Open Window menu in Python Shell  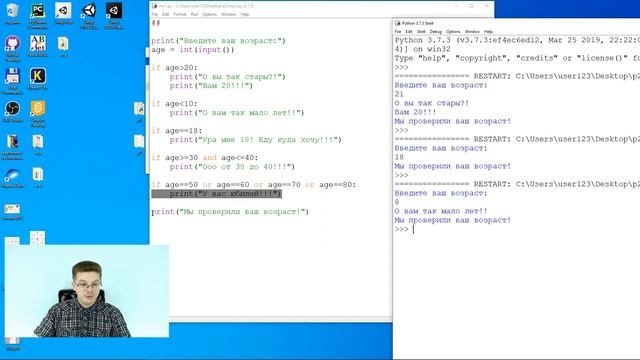pos(472,31)
